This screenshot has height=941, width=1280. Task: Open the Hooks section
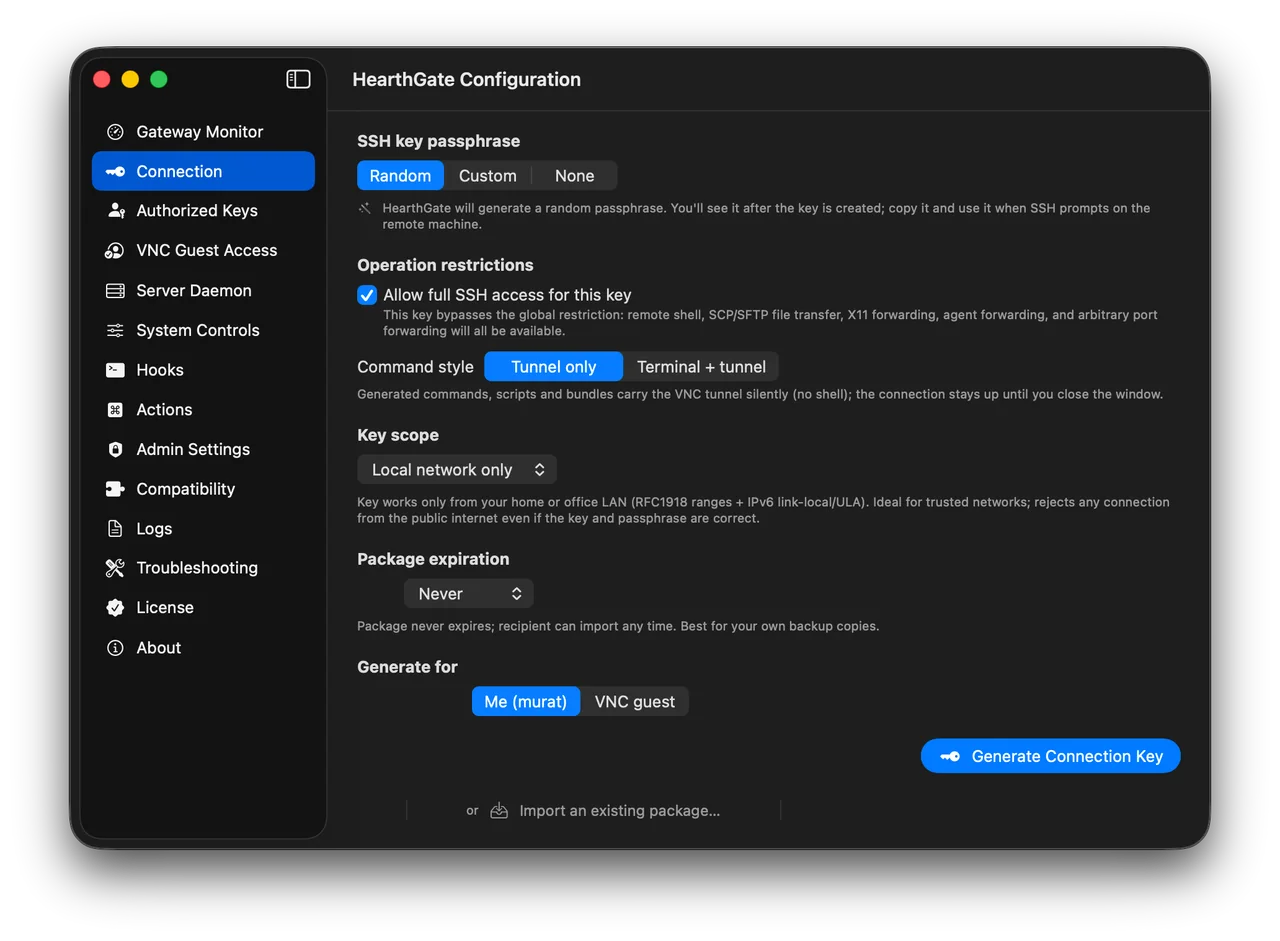click(x=203, y=370)
